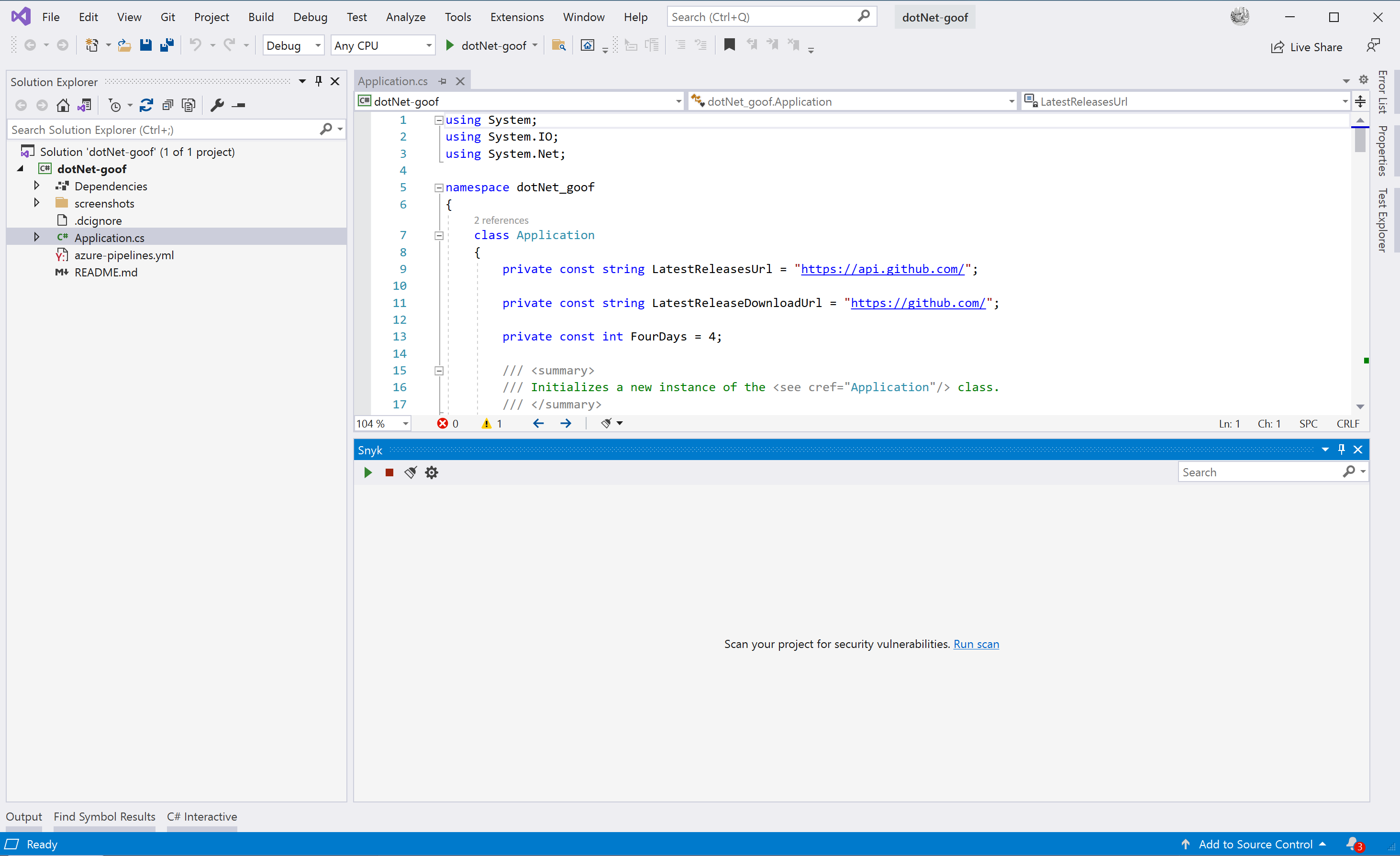Click New Project toolbar icon
This screenshot has width=1400, height=856.
coord(91,45)
